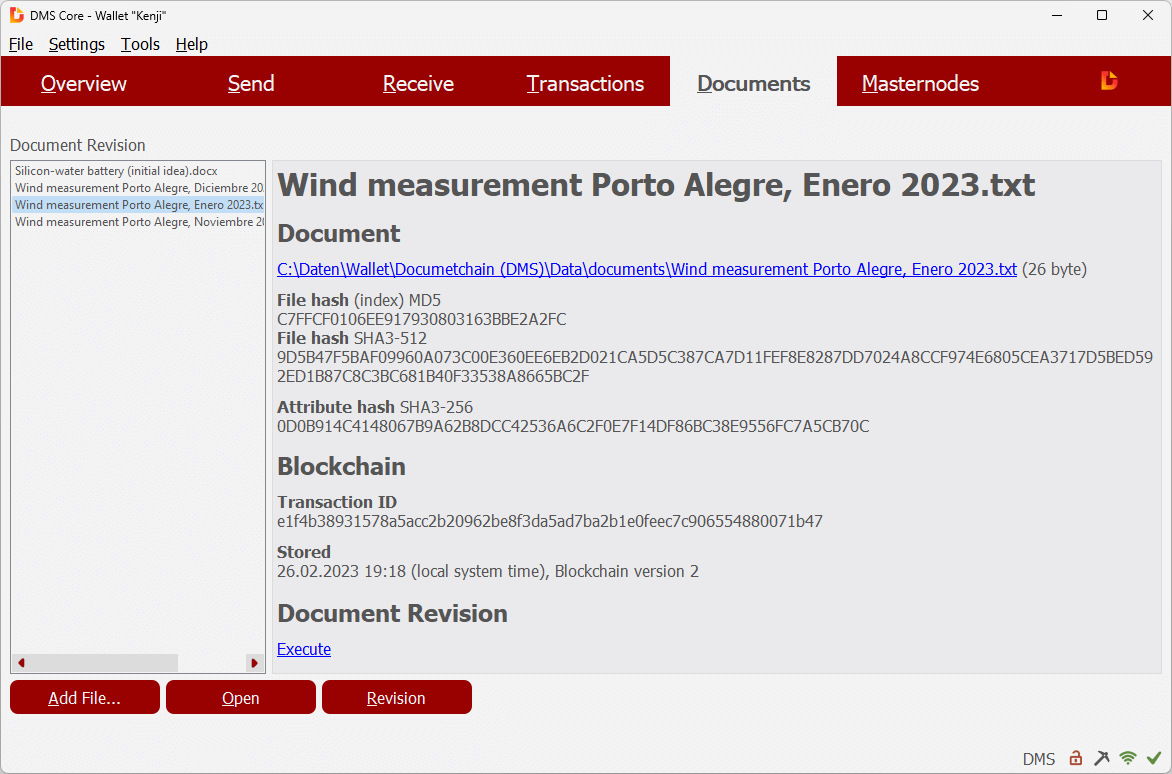
Task: Open the Tools menu
Action: tap(141, 44)
